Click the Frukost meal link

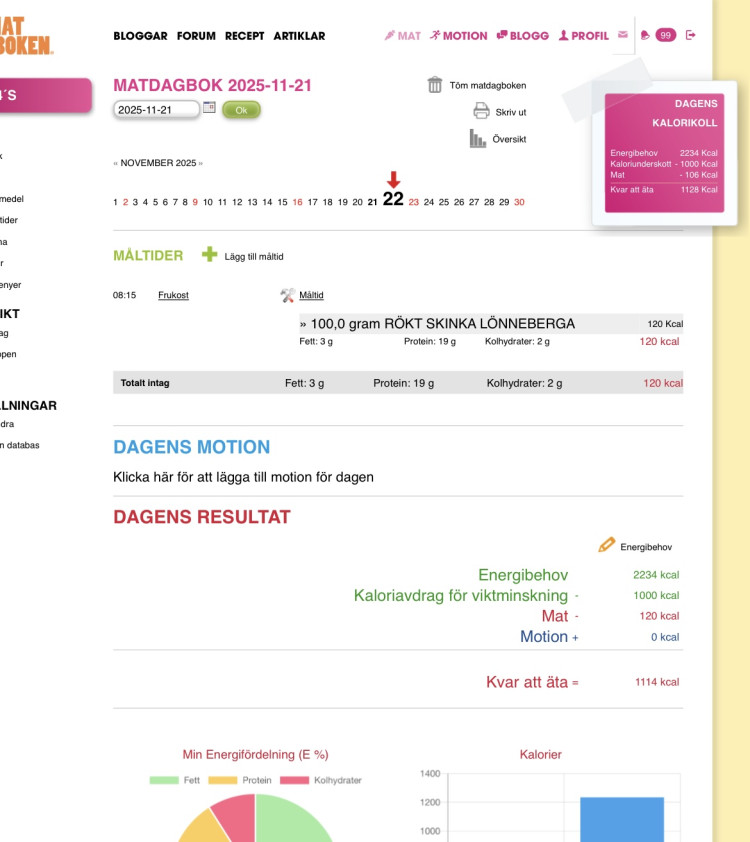pos(173,295)
